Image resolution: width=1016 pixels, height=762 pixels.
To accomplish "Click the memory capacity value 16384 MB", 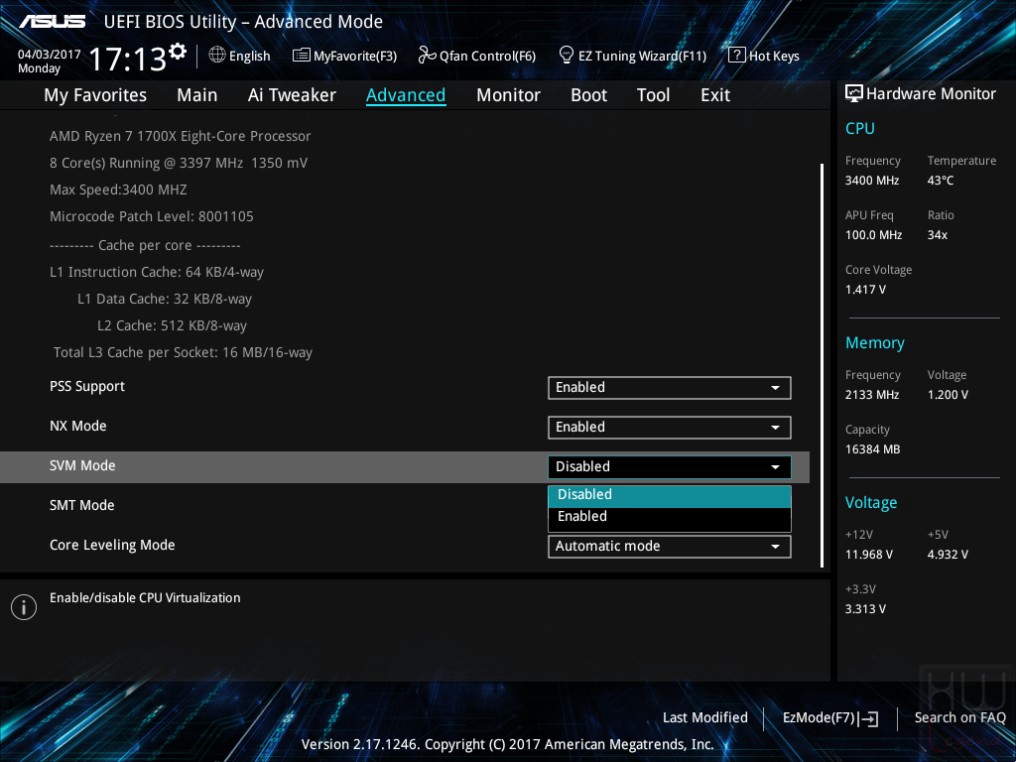I will point(872,449).
